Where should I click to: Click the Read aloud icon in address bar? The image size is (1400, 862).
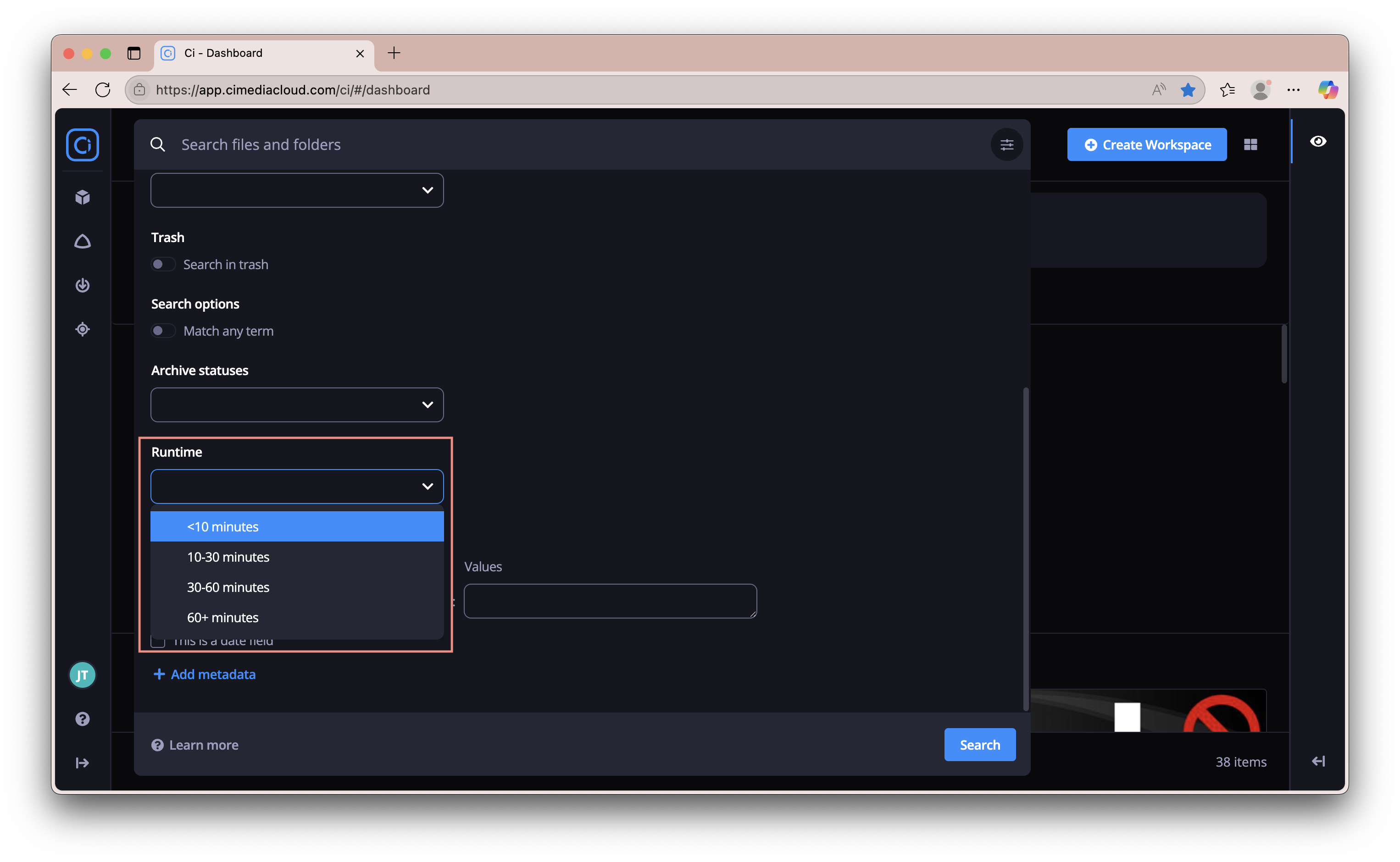(x=1158, y=89)
